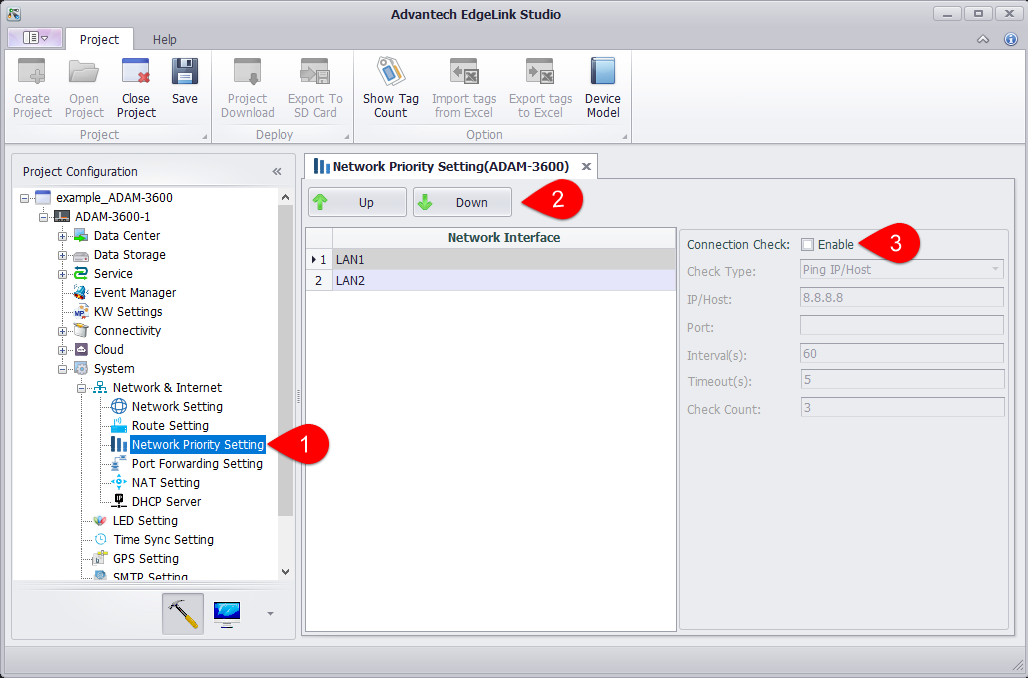Click the Close Project icon
The image size is (1028, 678).
[136, 87]
